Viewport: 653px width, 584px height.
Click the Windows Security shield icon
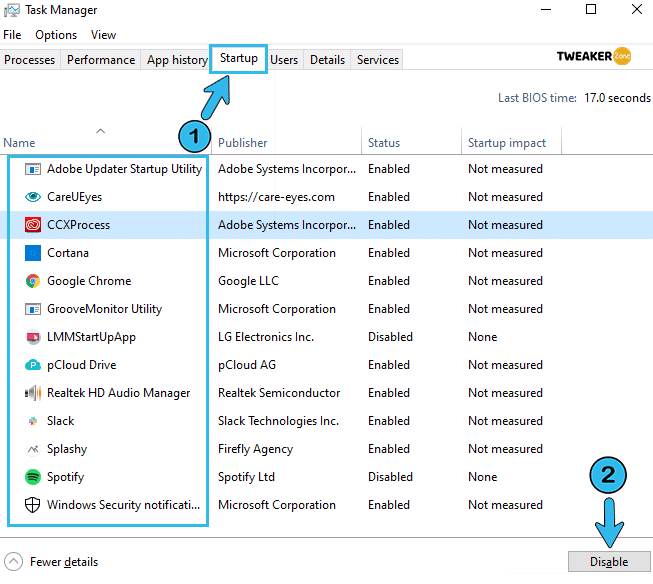(x=32, y=505)
